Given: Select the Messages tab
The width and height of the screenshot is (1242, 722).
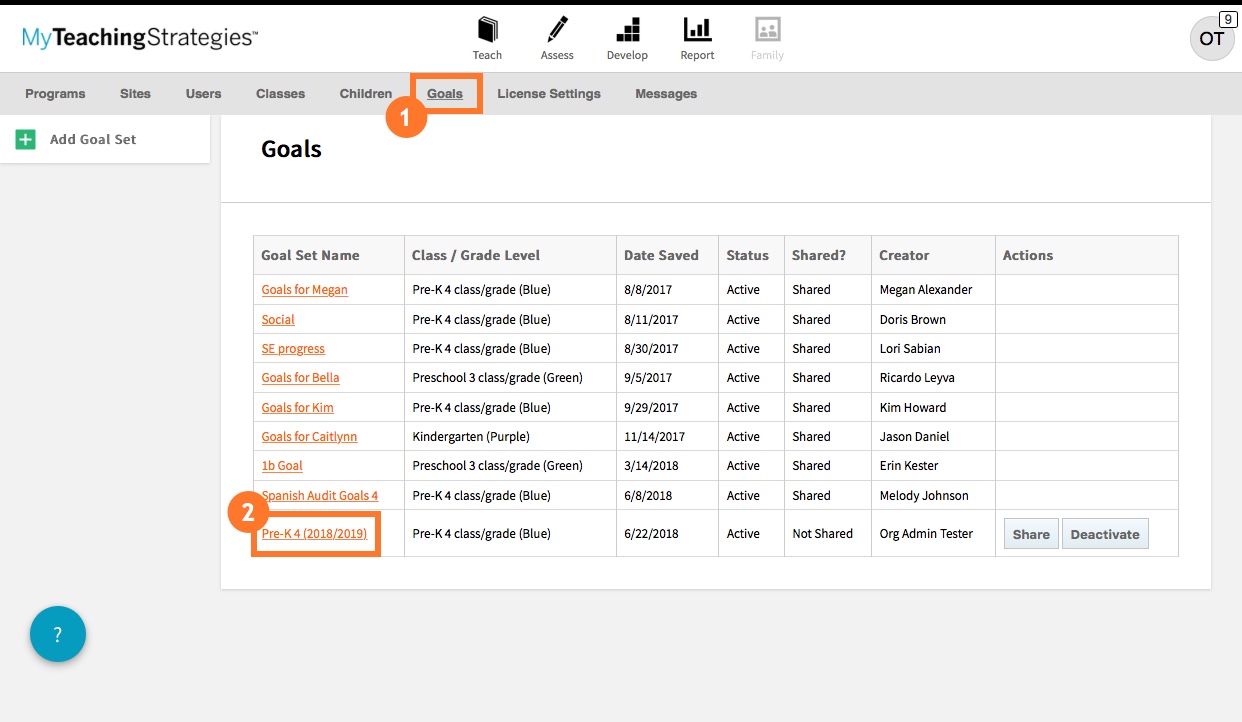Looking at the screenshot, I should pyautogui.click(x=666, y=93).
